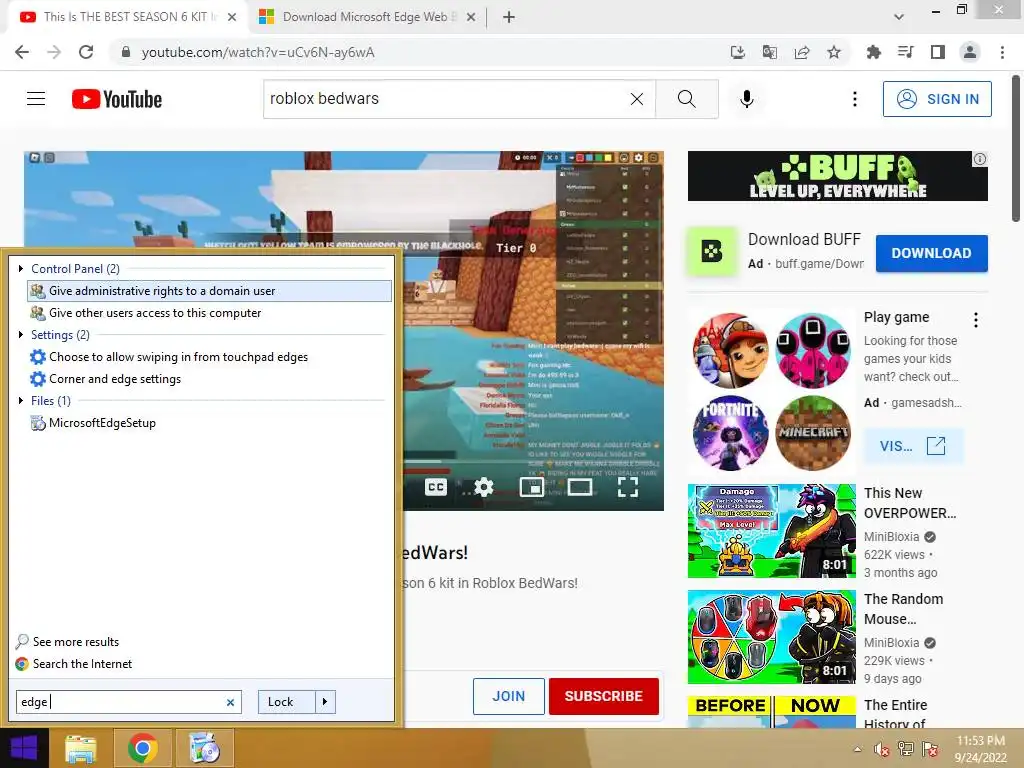This screenshot has width=1024, height=768.
Task: Clear the Start menu search text
Action: pos(230,703)
